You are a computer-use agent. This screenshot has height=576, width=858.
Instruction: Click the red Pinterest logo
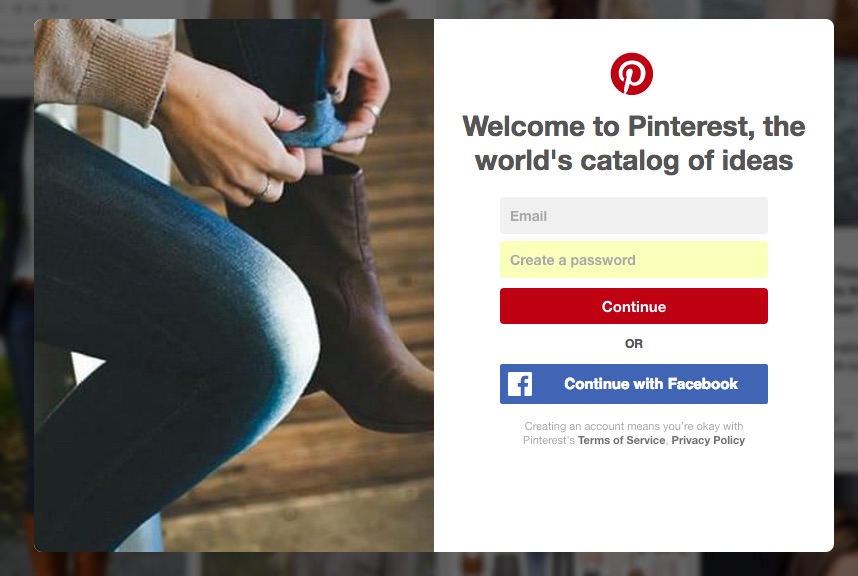(631, 74)
